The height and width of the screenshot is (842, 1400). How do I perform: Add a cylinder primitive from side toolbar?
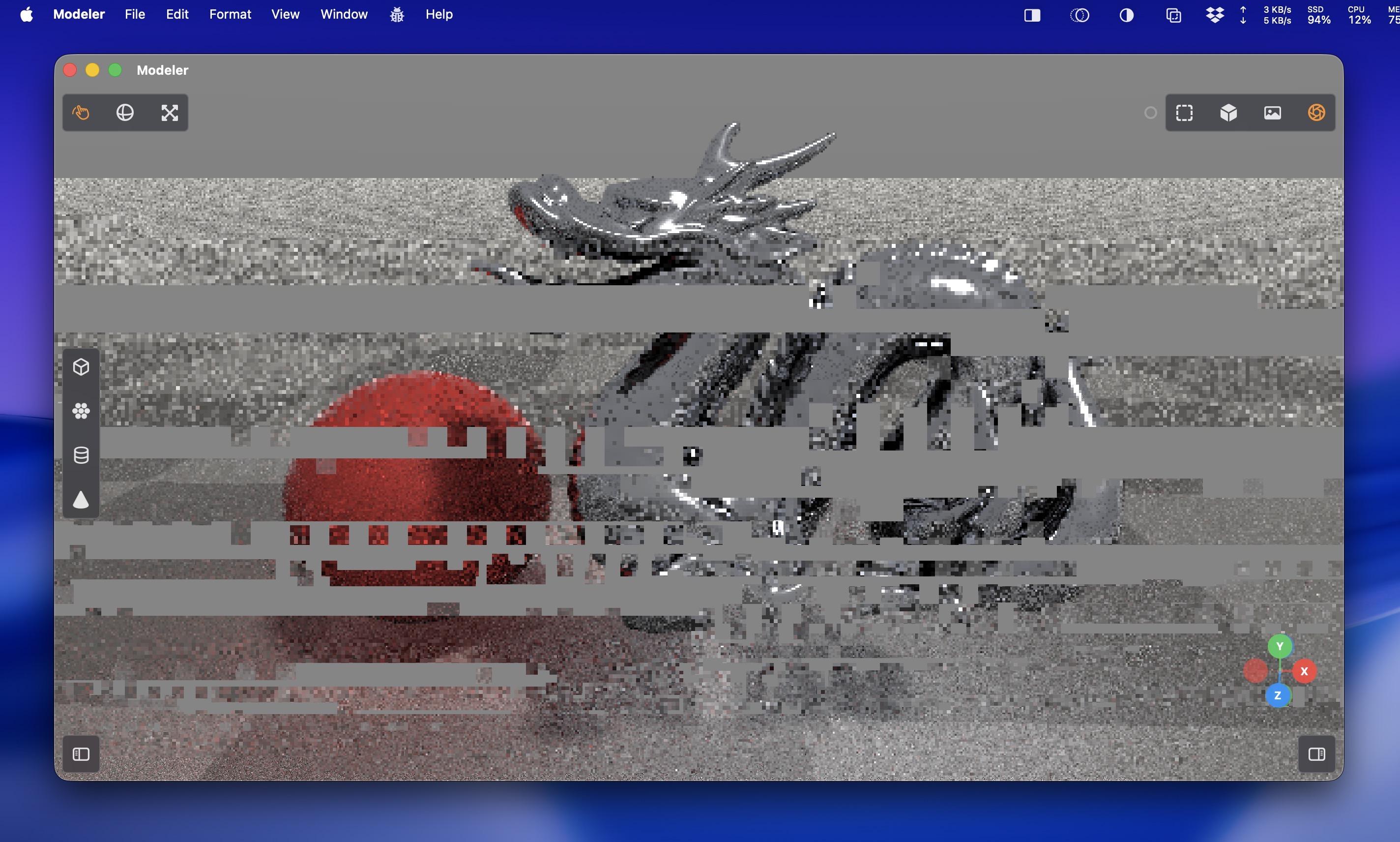coord(81,455)
